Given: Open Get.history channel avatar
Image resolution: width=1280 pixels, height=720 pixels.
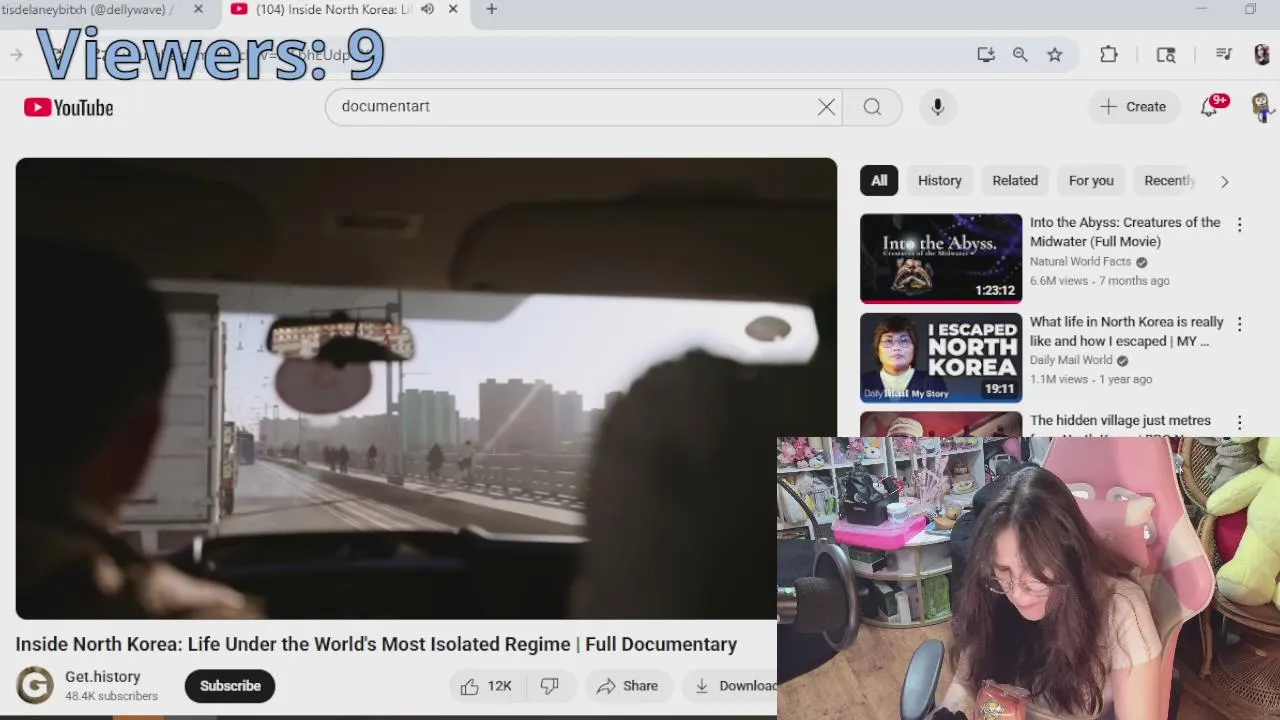Looking at the screenshot, I should pos(34,685).
